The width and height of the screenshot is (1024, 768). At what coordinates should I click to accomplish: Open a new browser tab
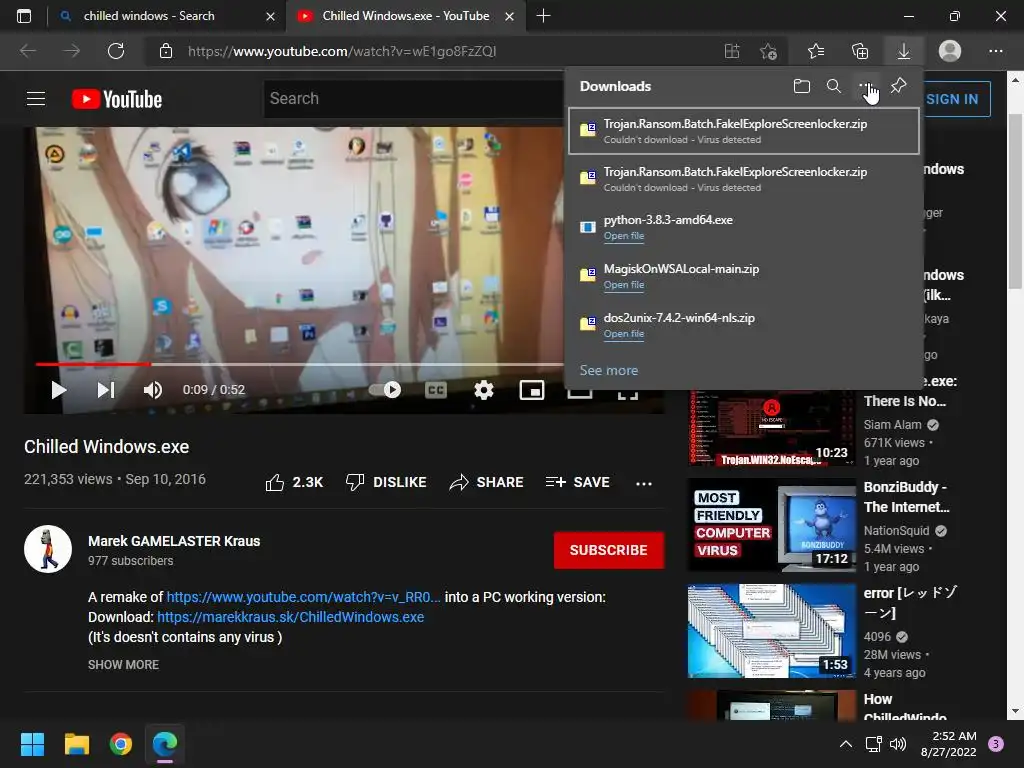(543, 16)
